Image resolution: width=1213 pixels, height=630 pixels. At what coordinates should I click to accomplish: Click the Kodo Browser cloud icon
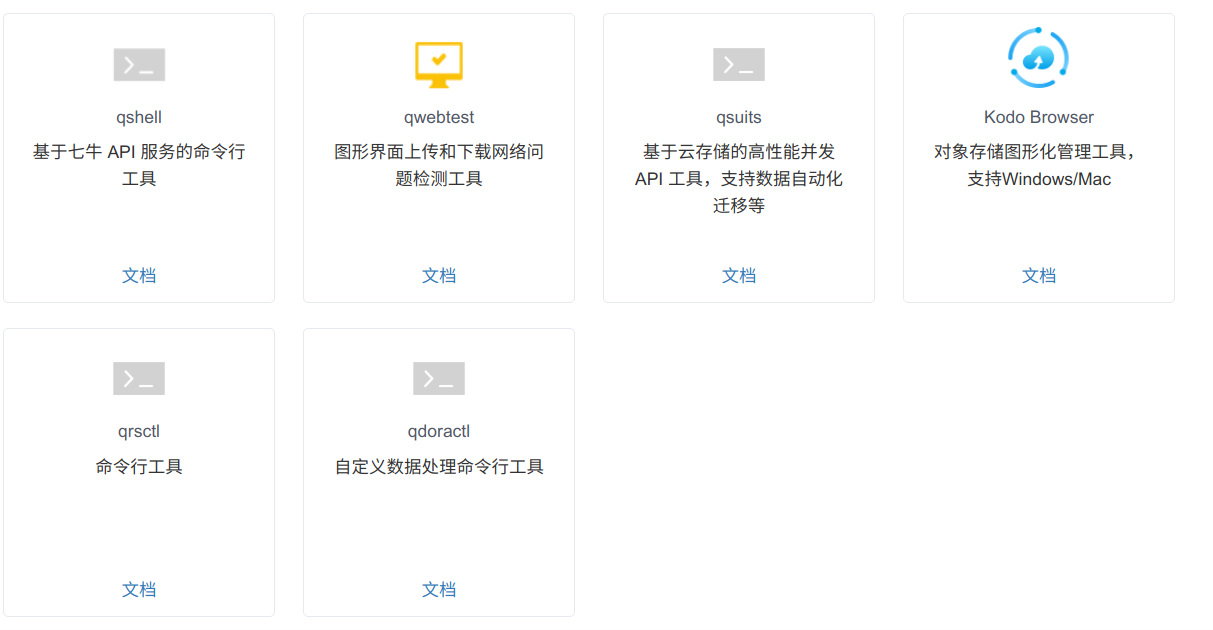point(1039,58)
